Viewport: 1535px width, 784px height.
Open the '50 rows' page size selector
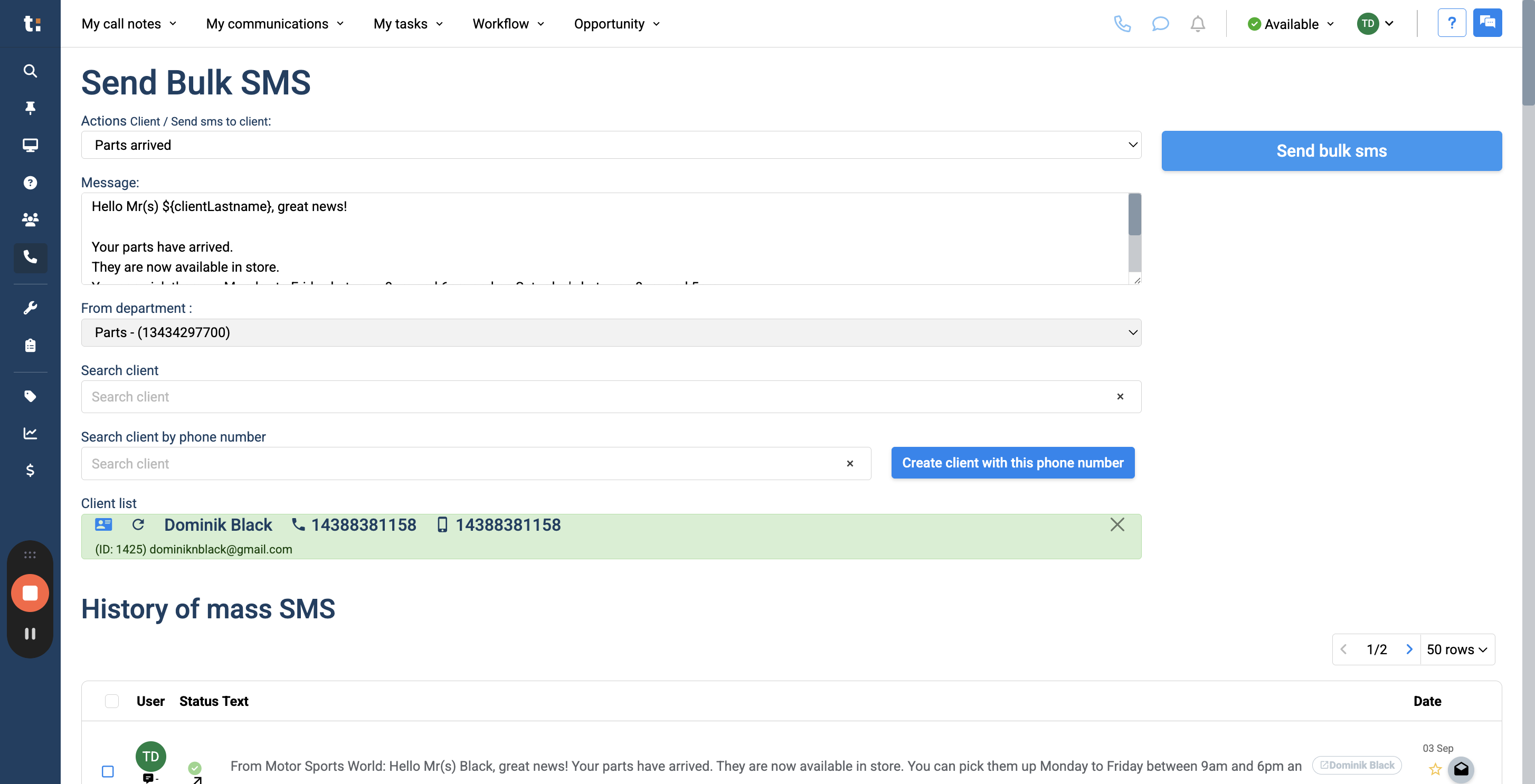(1457, 649)
